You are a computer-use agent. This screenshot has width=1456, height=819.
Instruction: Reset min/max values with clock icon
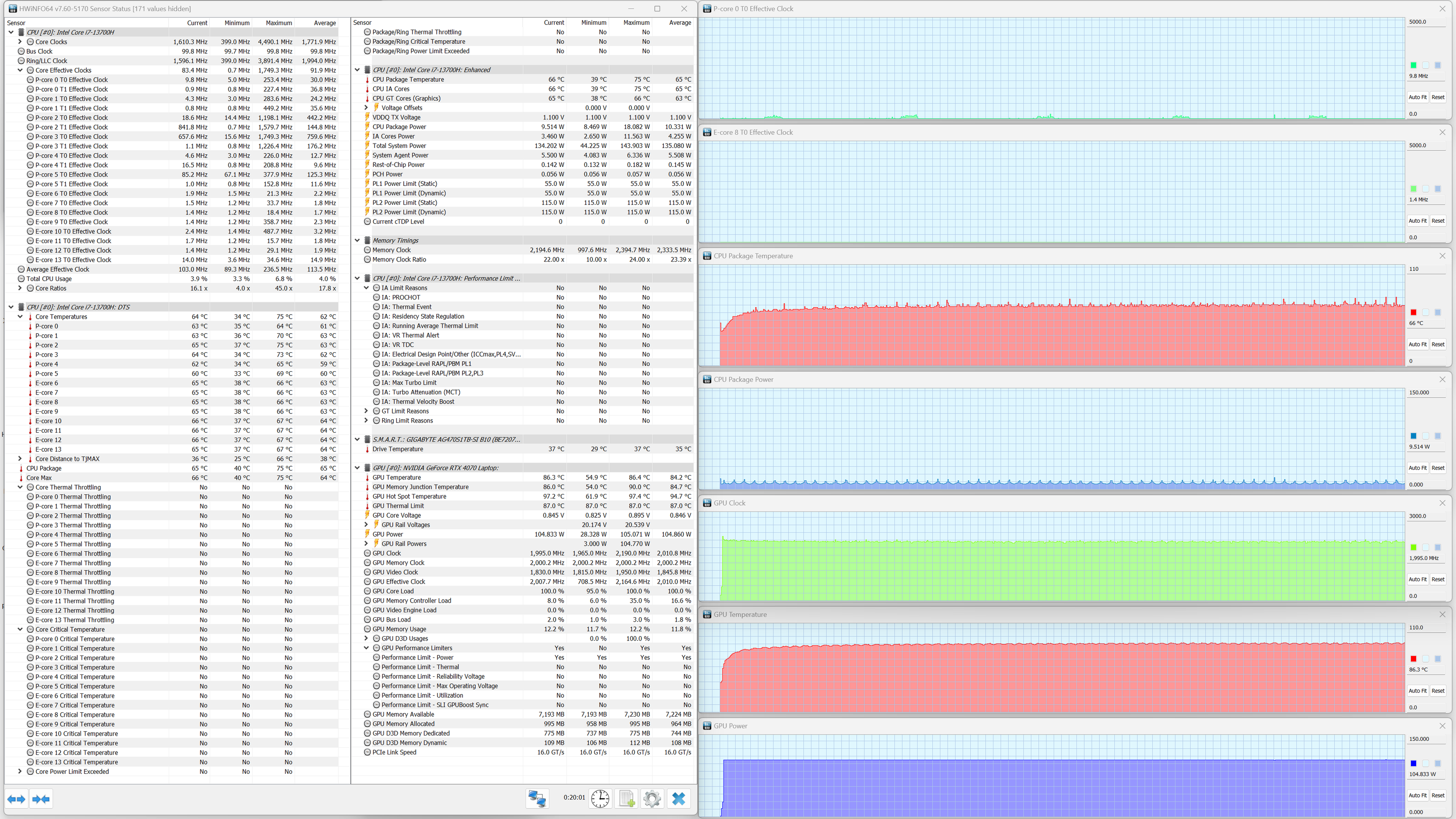600,798
